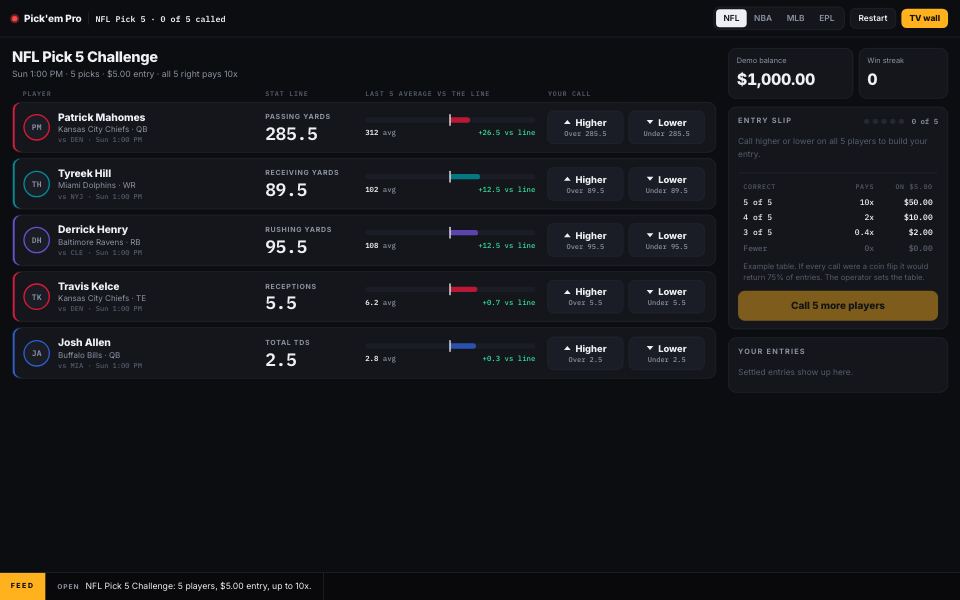Click the PM avatar for Patrick Mahomes
Viewport: 960px width, 600px height.
[x=37, y=127]
